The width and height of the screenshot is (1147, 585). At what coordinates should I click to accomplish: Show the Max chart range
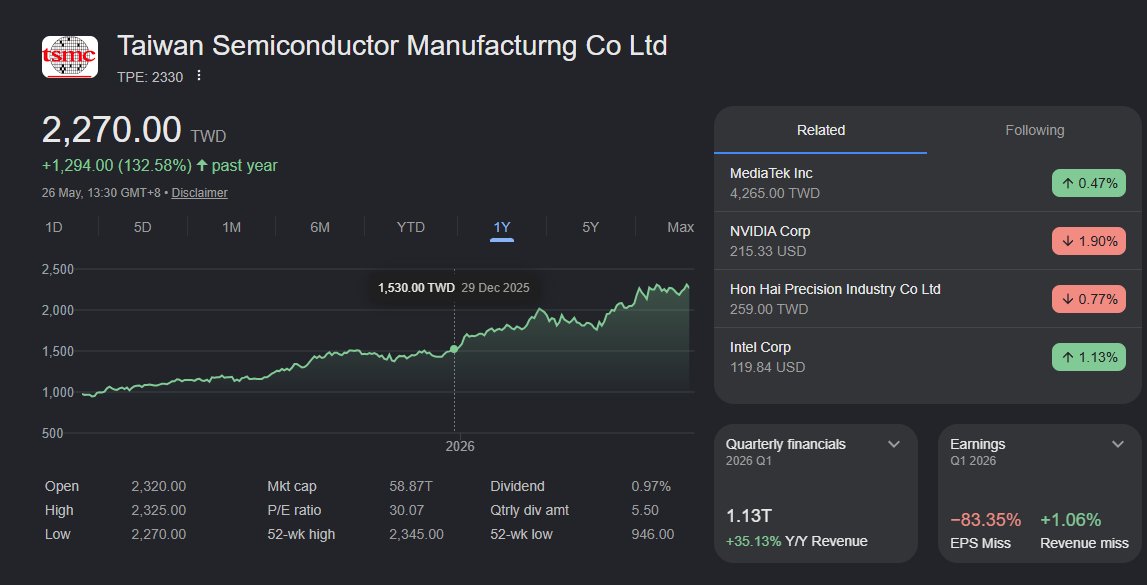coord(680,227)
